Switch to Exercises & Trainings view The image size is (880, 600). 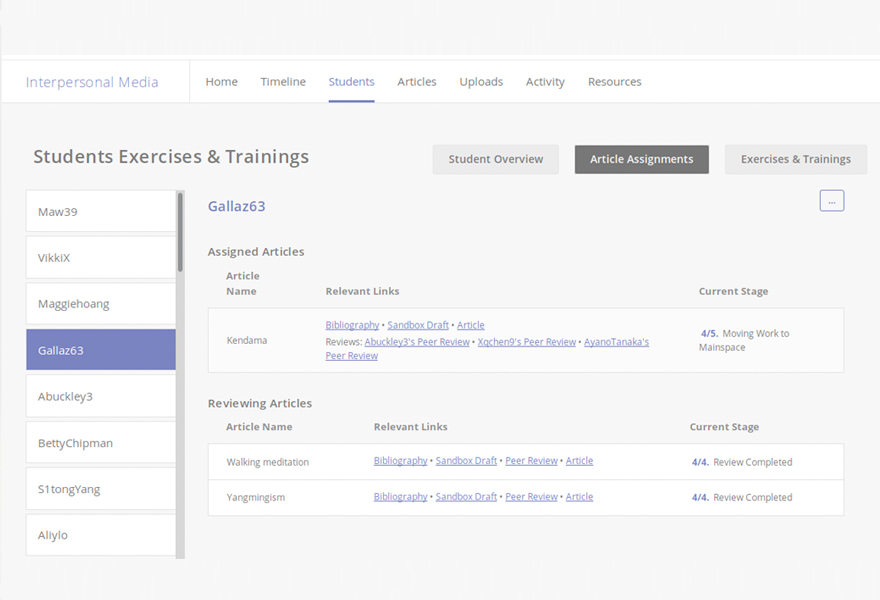[796, 159]
